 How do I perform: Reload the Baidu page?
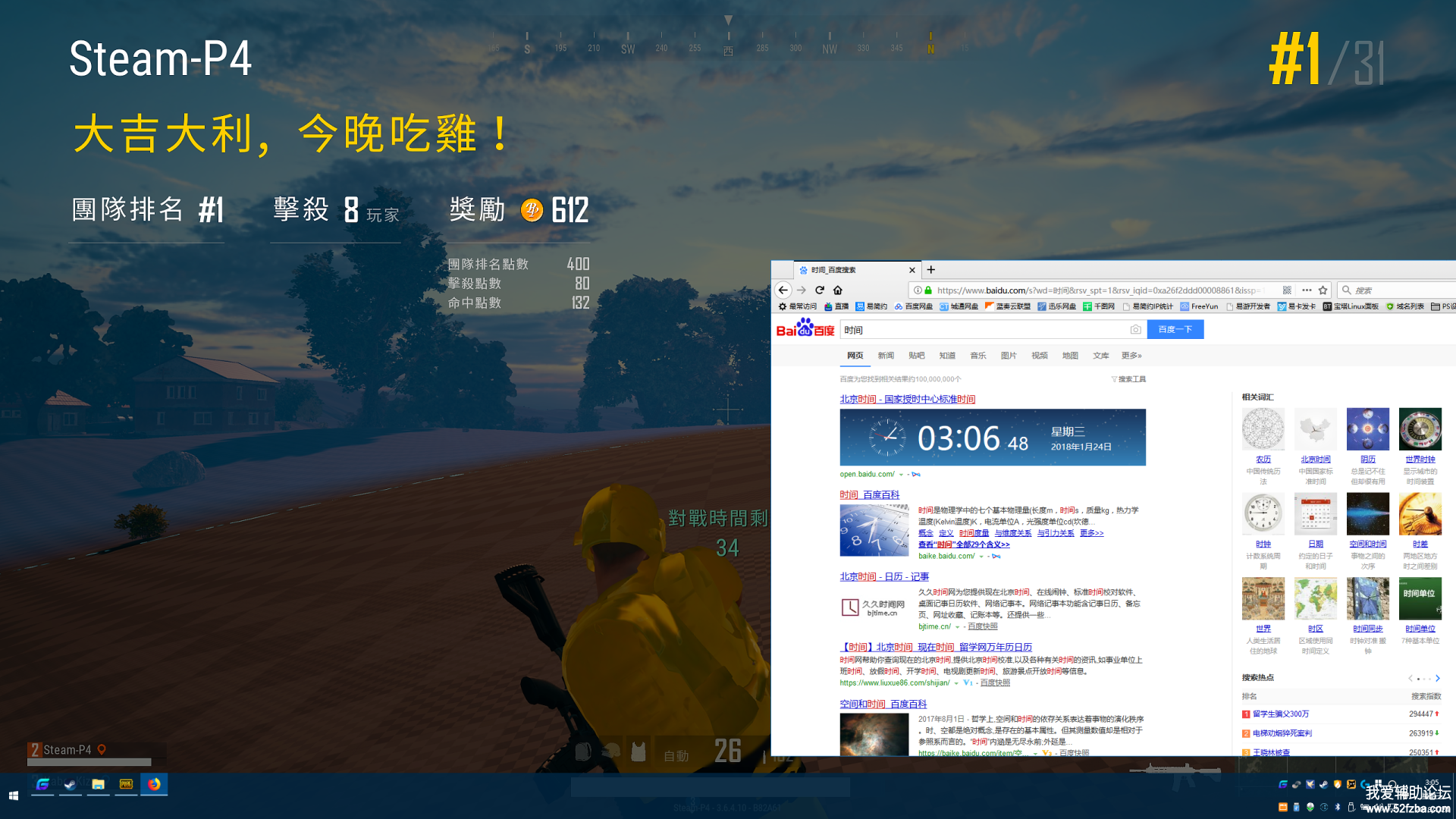pyautogui.click(x=820, y=290)
